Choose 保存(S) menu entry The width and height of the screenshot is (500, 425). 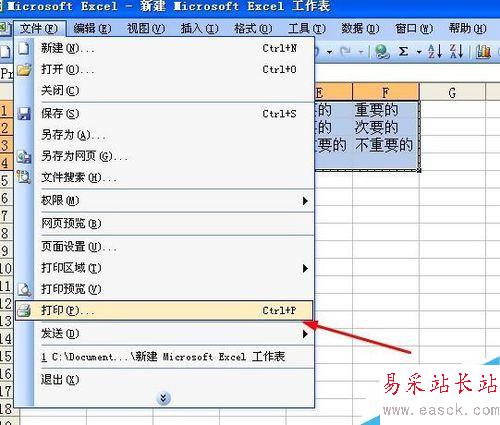coord(164,114)
